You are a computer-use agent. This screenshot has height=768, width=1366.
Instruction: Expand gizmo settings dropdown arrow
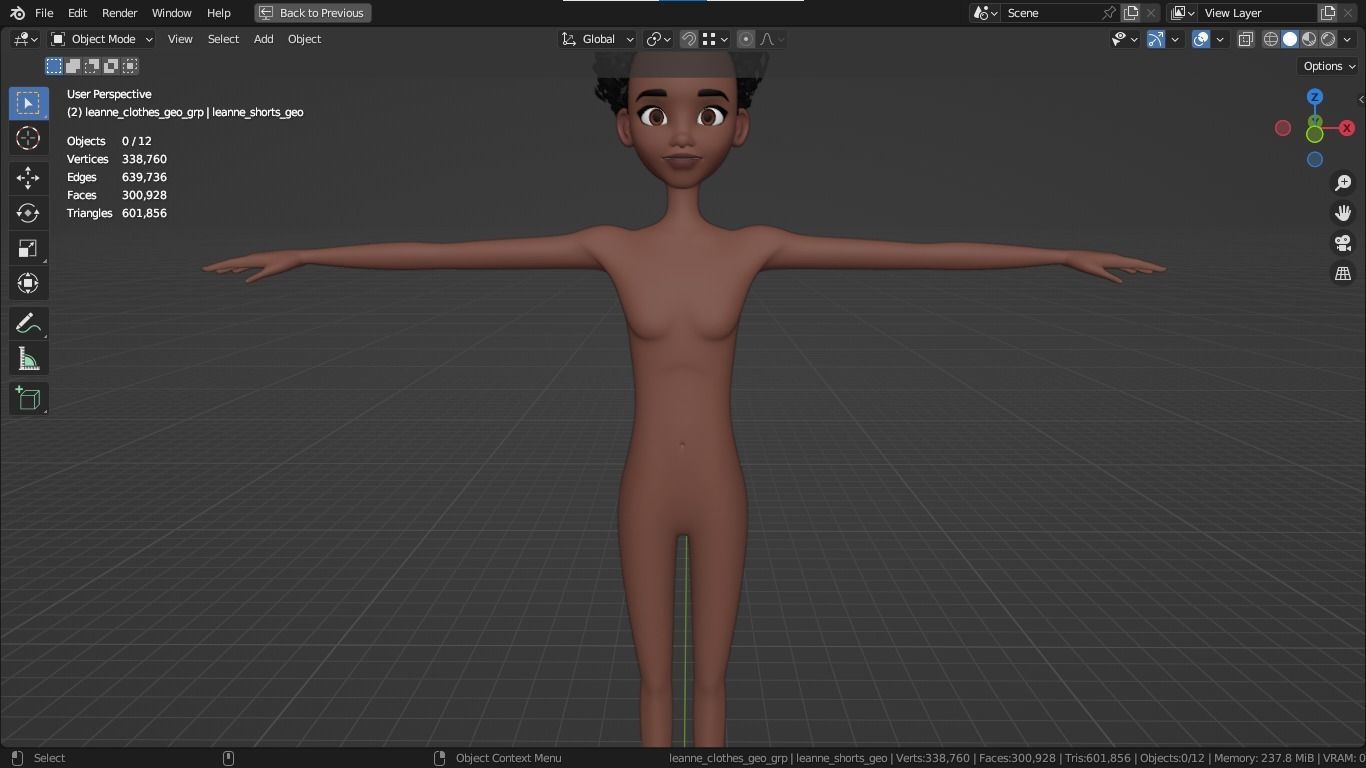tap(1175, 39)
